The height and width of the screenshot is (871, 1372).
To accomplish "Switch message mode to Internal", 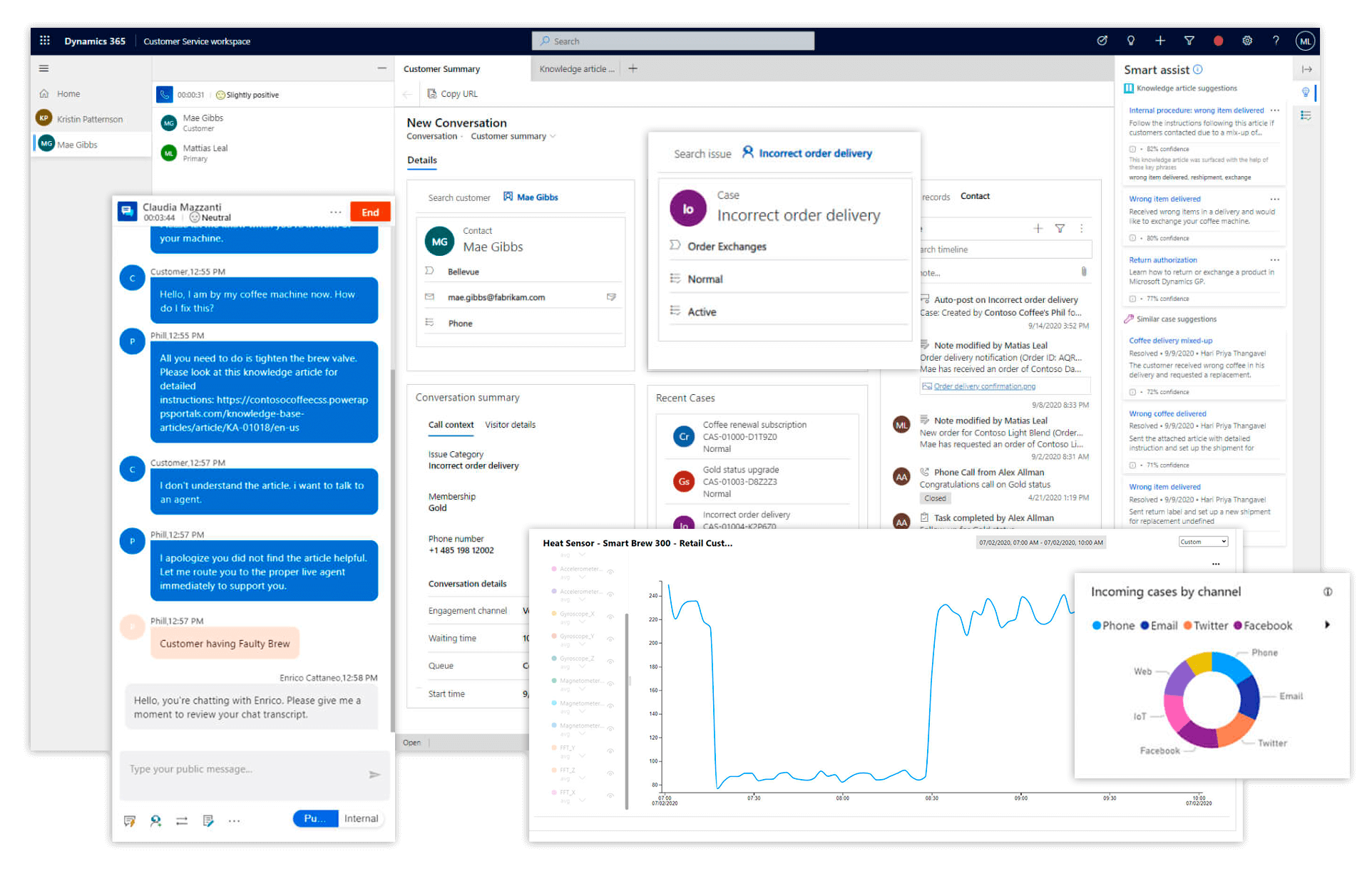I will (361, 818).
